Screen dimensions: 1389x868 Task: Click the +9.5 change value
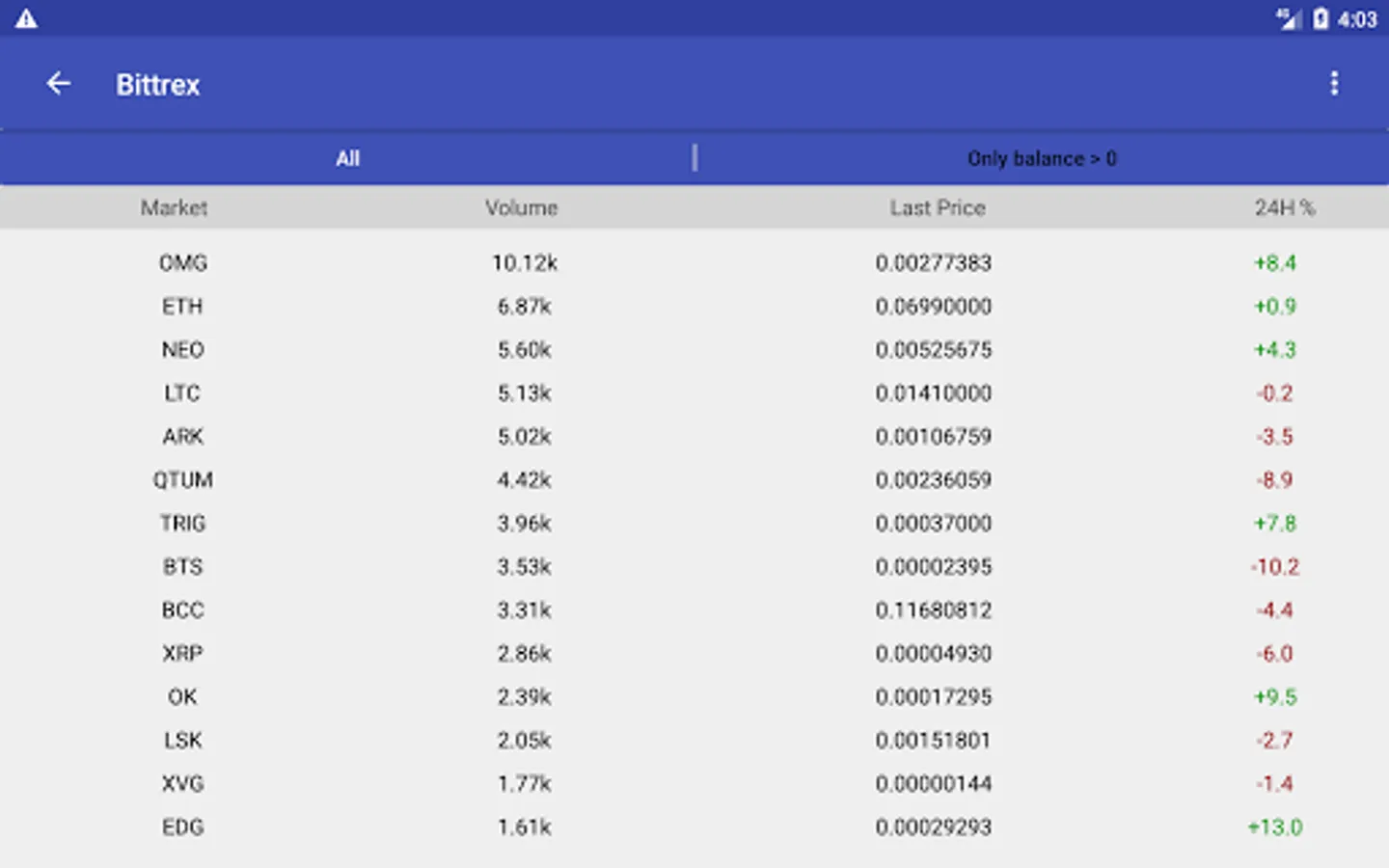(1275, 696)
